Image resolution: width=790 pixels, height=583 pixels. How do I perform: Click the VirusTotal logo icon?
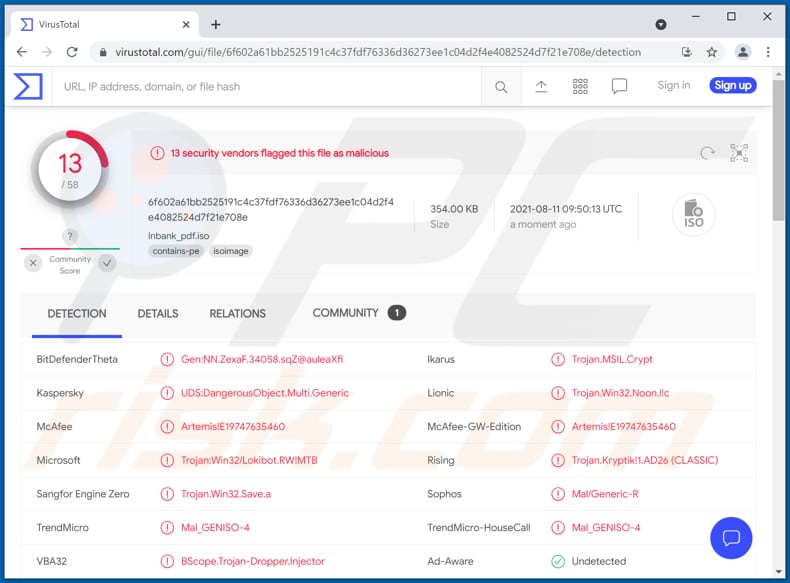point(28,86)
